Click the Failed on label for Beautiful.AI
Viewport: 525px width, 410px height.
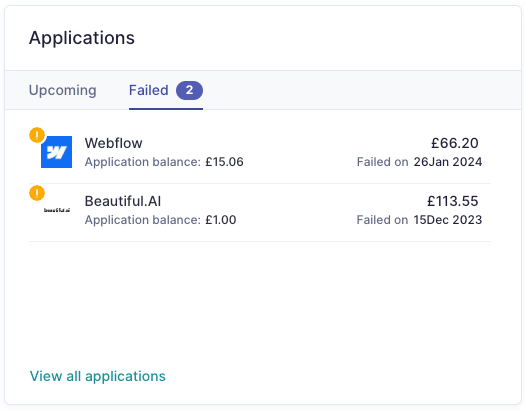pos(382,220)
